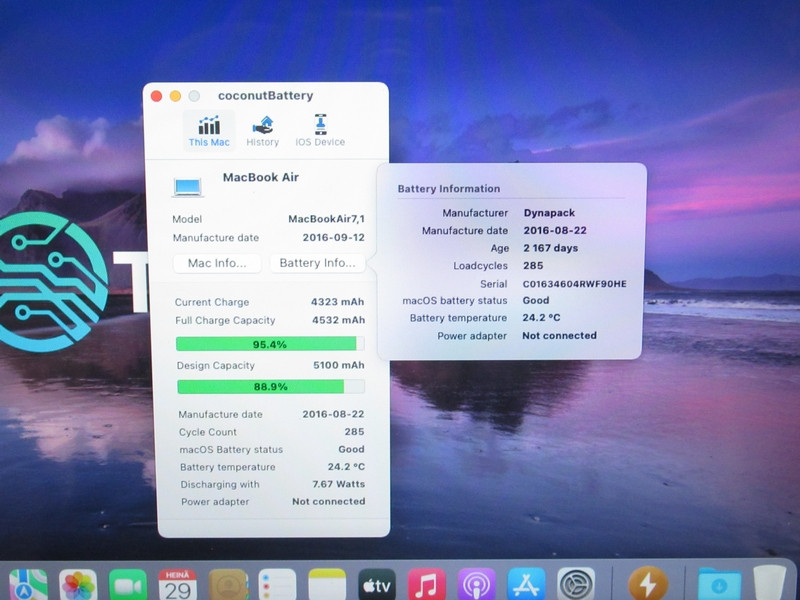Viewport: 800px width, 600px height.
Task: Open the Downloads folder in Dock
Action: [719, 585]
